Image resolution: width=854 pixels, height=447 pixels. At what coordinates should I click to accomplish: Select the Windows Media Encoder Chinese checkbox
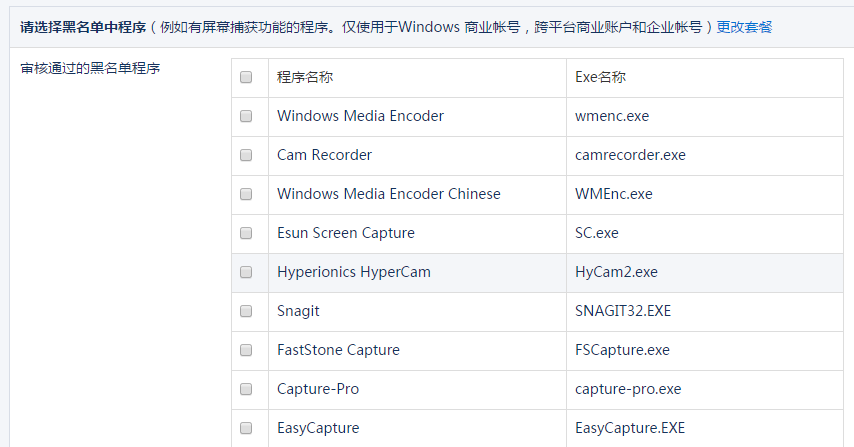(246, 194)
